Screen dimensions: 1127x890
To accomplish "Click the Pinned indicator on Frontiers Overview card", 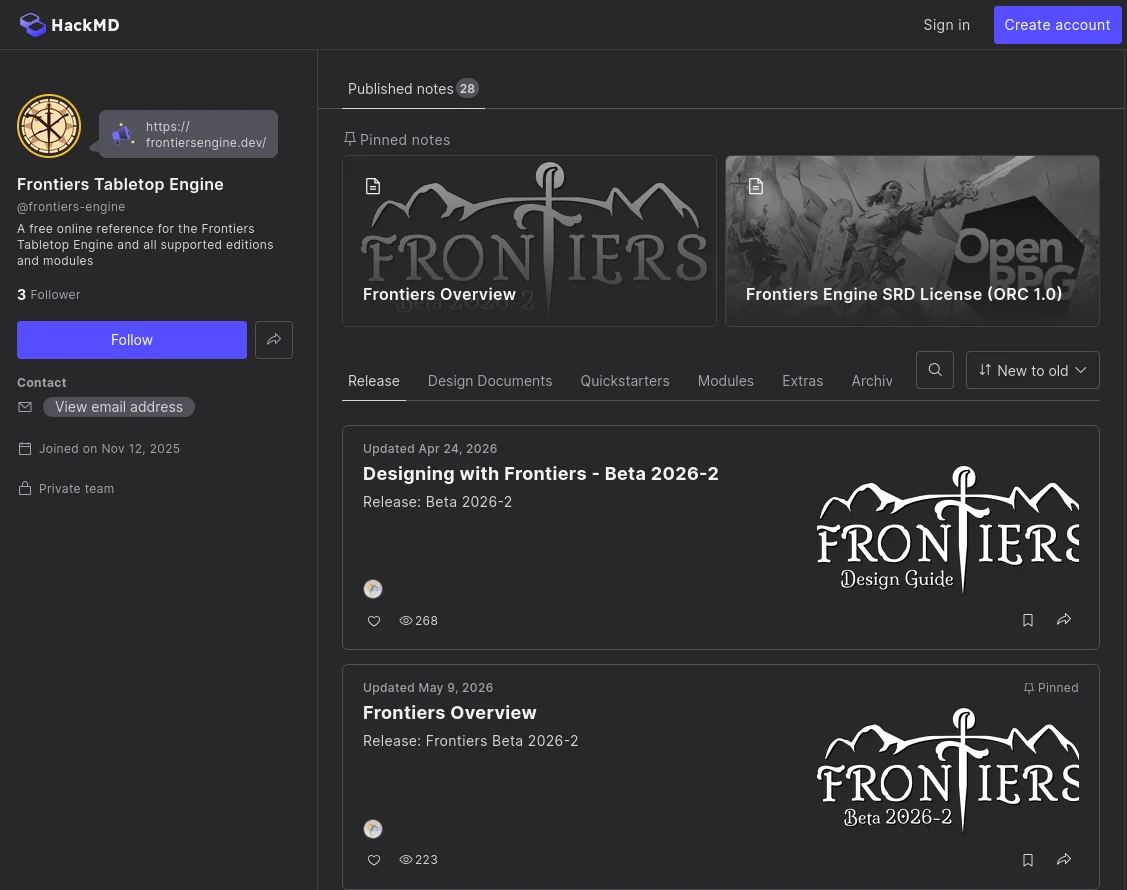I will 1051,688.
